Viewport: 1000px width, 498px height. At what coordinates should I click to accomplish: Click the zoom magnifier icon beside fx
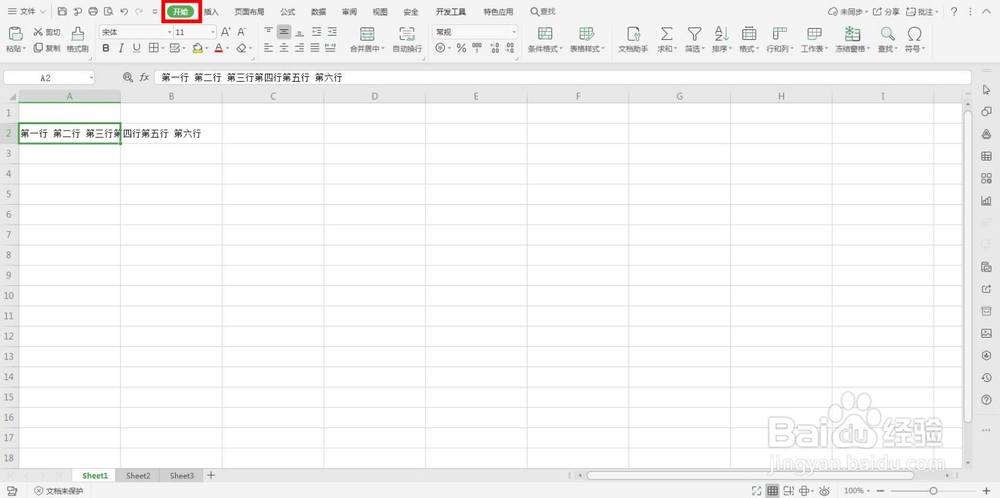click(x=128, y=77)
